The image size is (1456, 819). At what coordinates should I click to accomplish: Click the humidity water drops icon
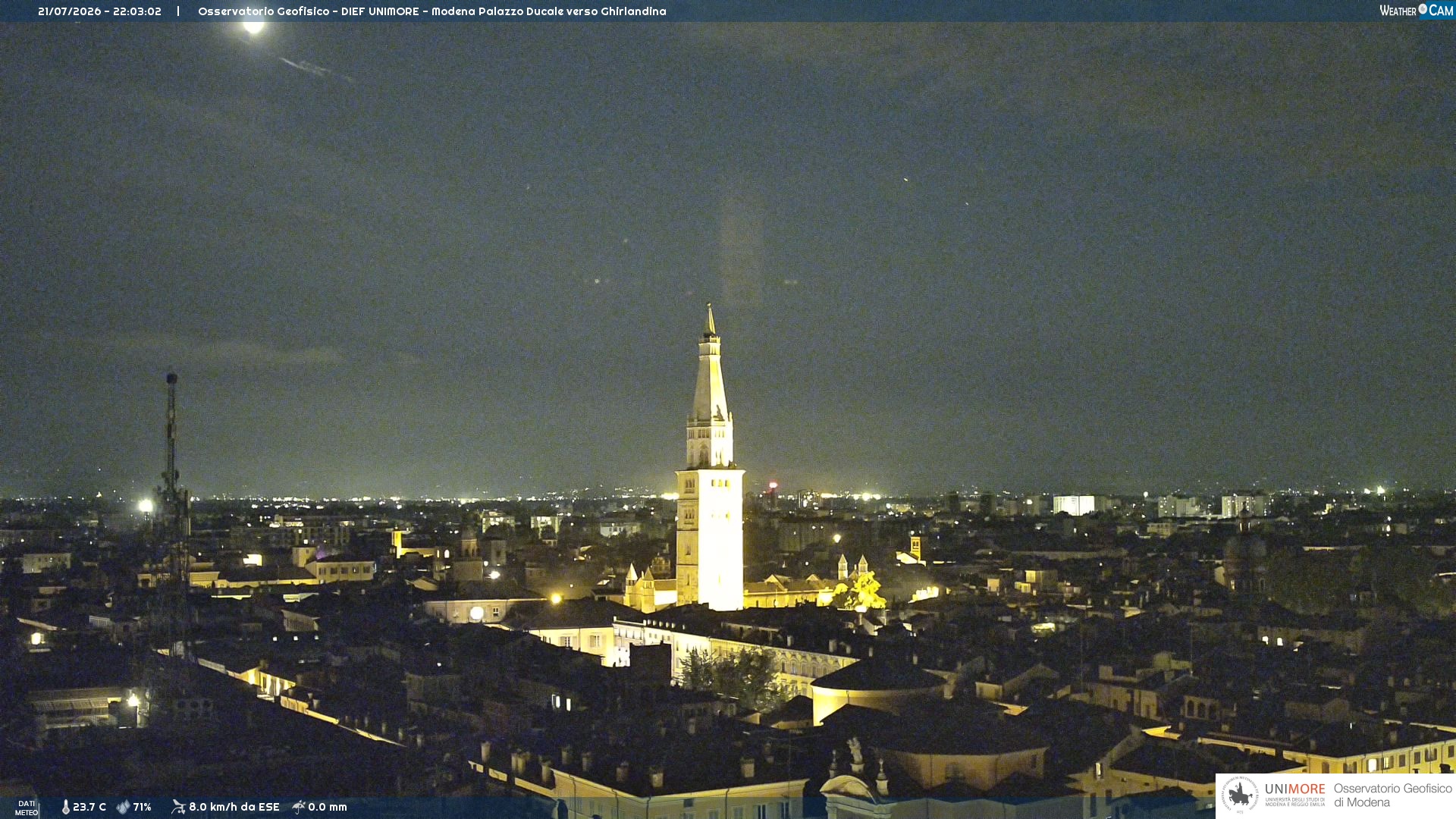tap(123, 807)
